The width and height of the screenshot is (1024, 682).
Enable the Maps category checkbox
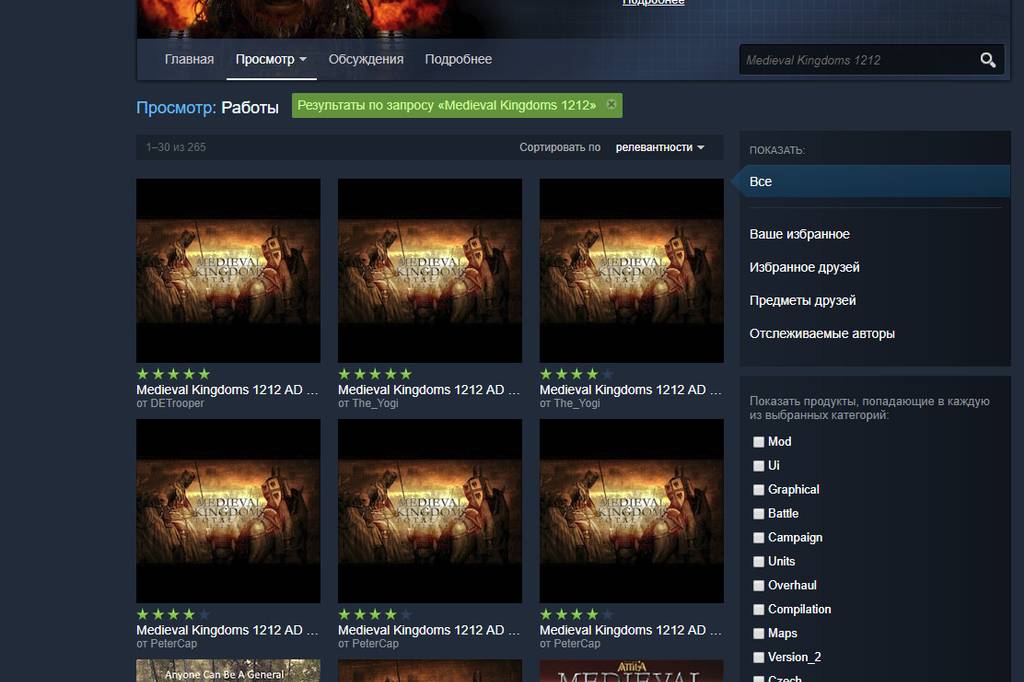point(758,634)
